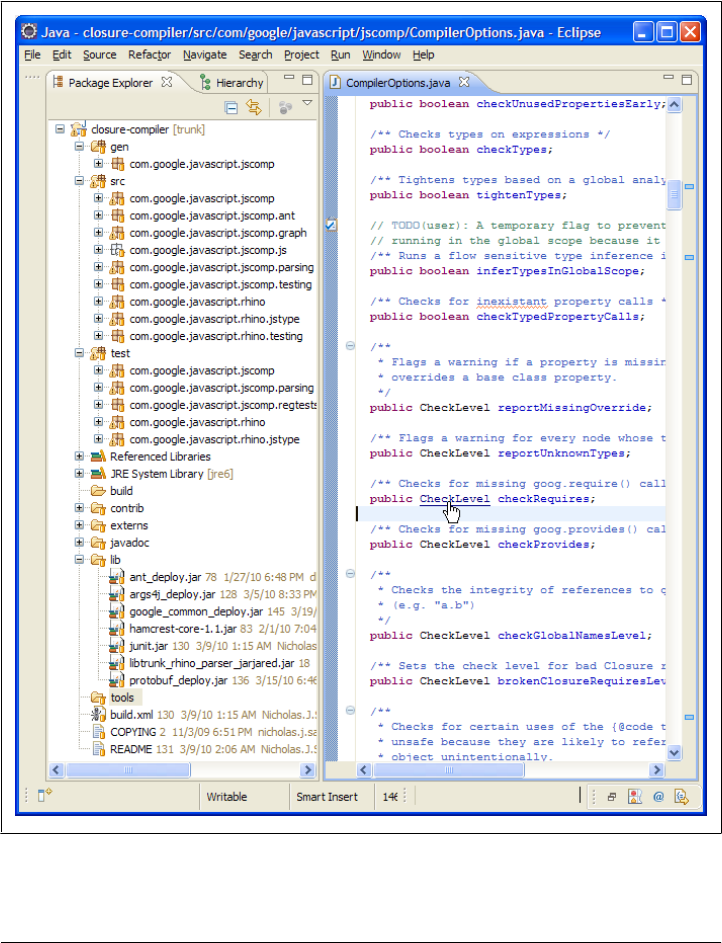This screenshot has height=943, width=722.
Task: Fold the checkGlobalNamesLevel Javadoc comment
Action: tap(350, 574)
